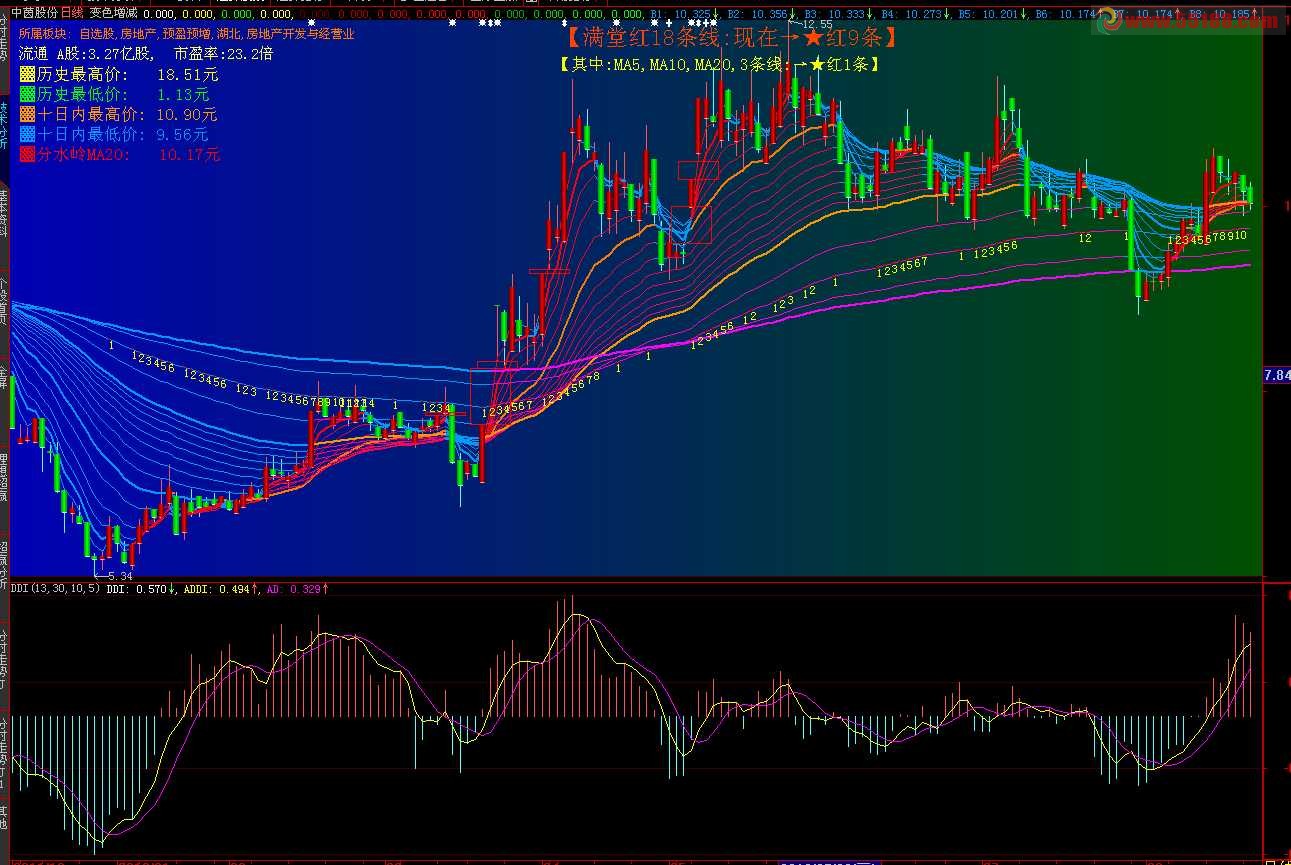
Task: Click the 5.34 lowest price label
Action: pyautogui.click(x=120, y=576)
